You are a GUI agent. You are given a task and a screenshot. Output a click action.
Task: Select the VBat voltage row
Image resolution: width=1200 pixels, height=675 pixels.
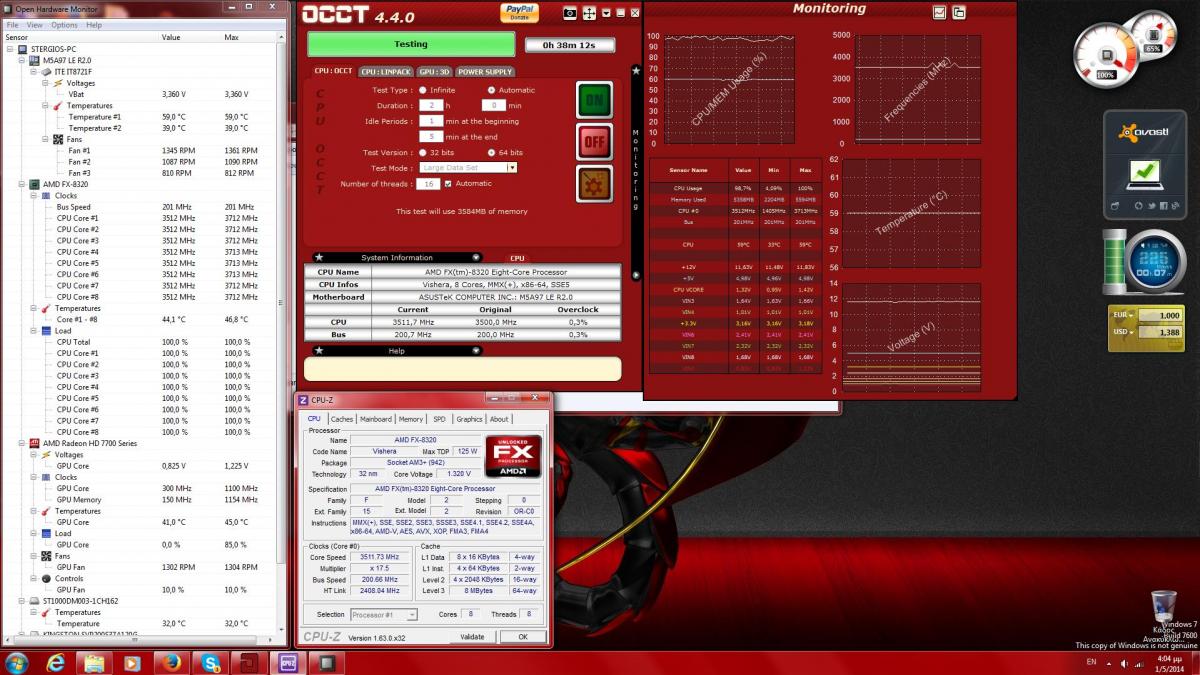pyautogui.click(x=140, y=94)
